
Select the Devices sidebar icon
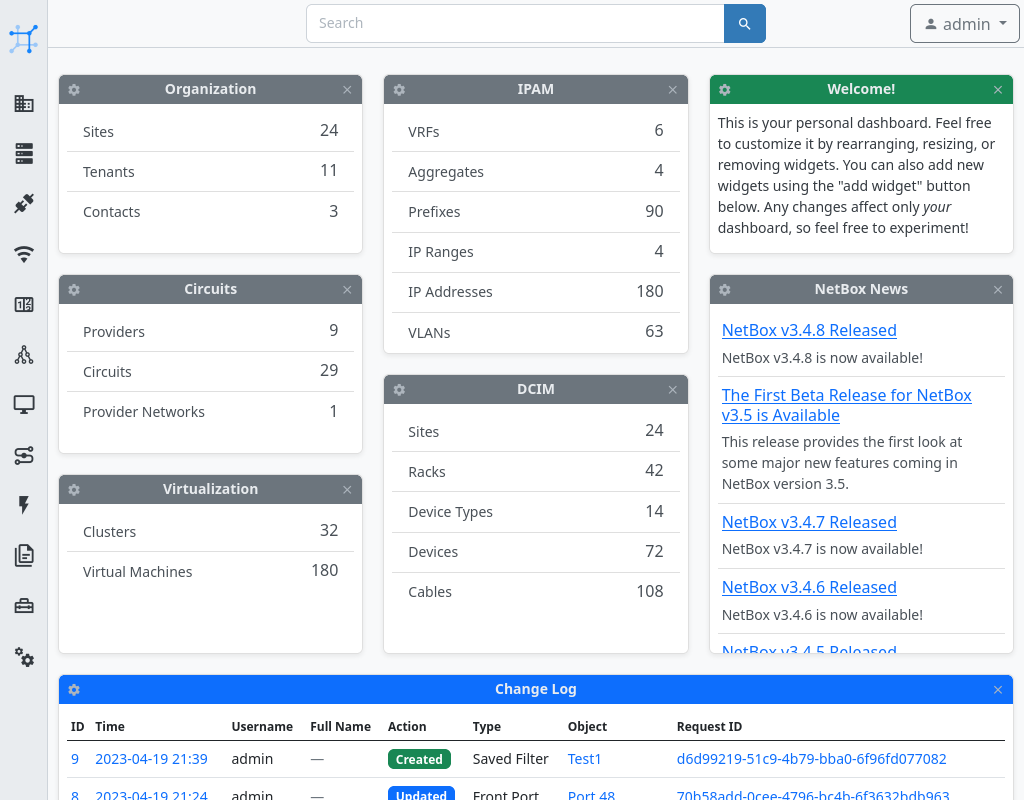pyautogui.click(x=23, y=153)
